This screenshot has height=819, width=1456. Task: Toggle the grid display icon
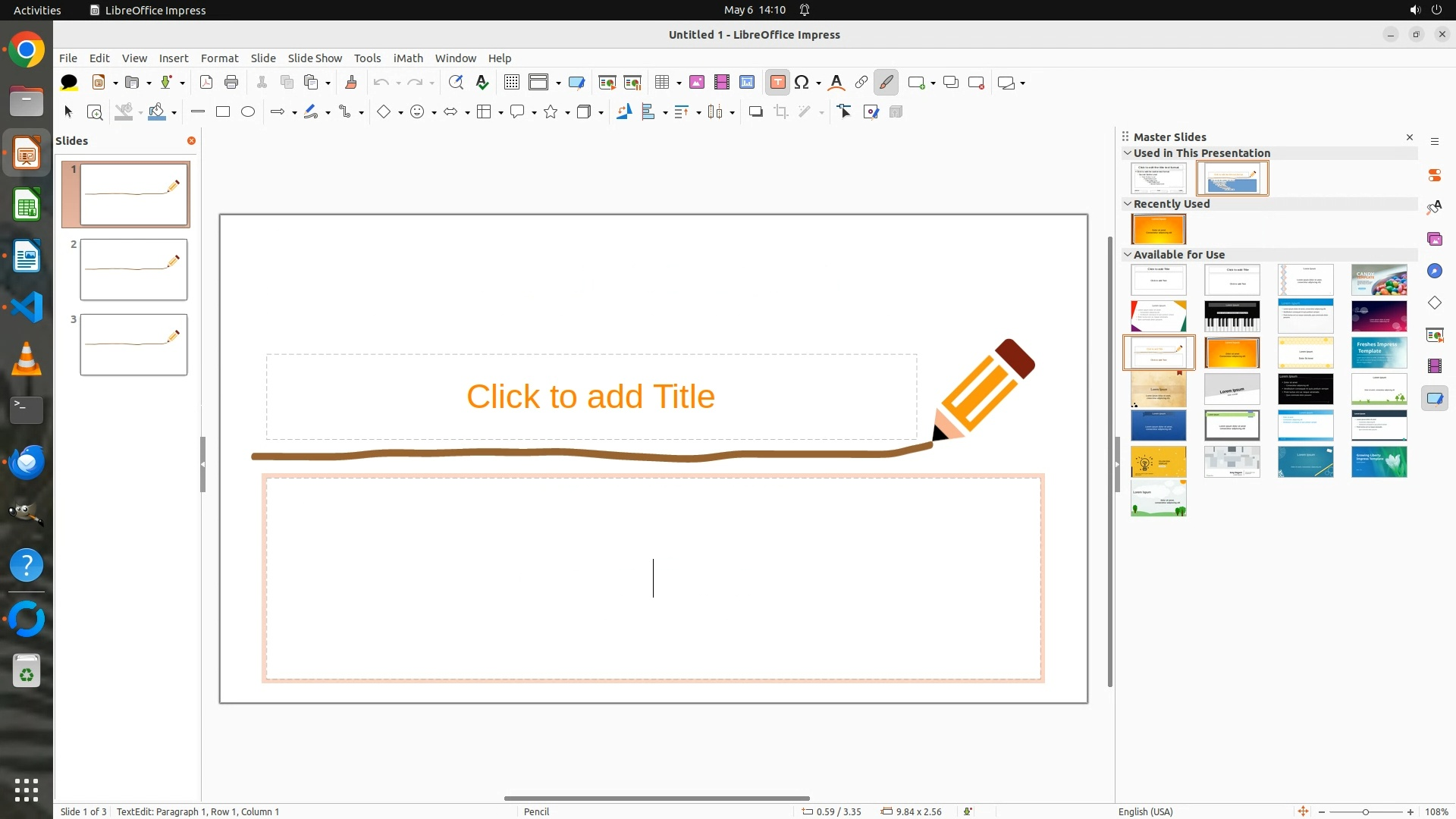click(512, 83)
